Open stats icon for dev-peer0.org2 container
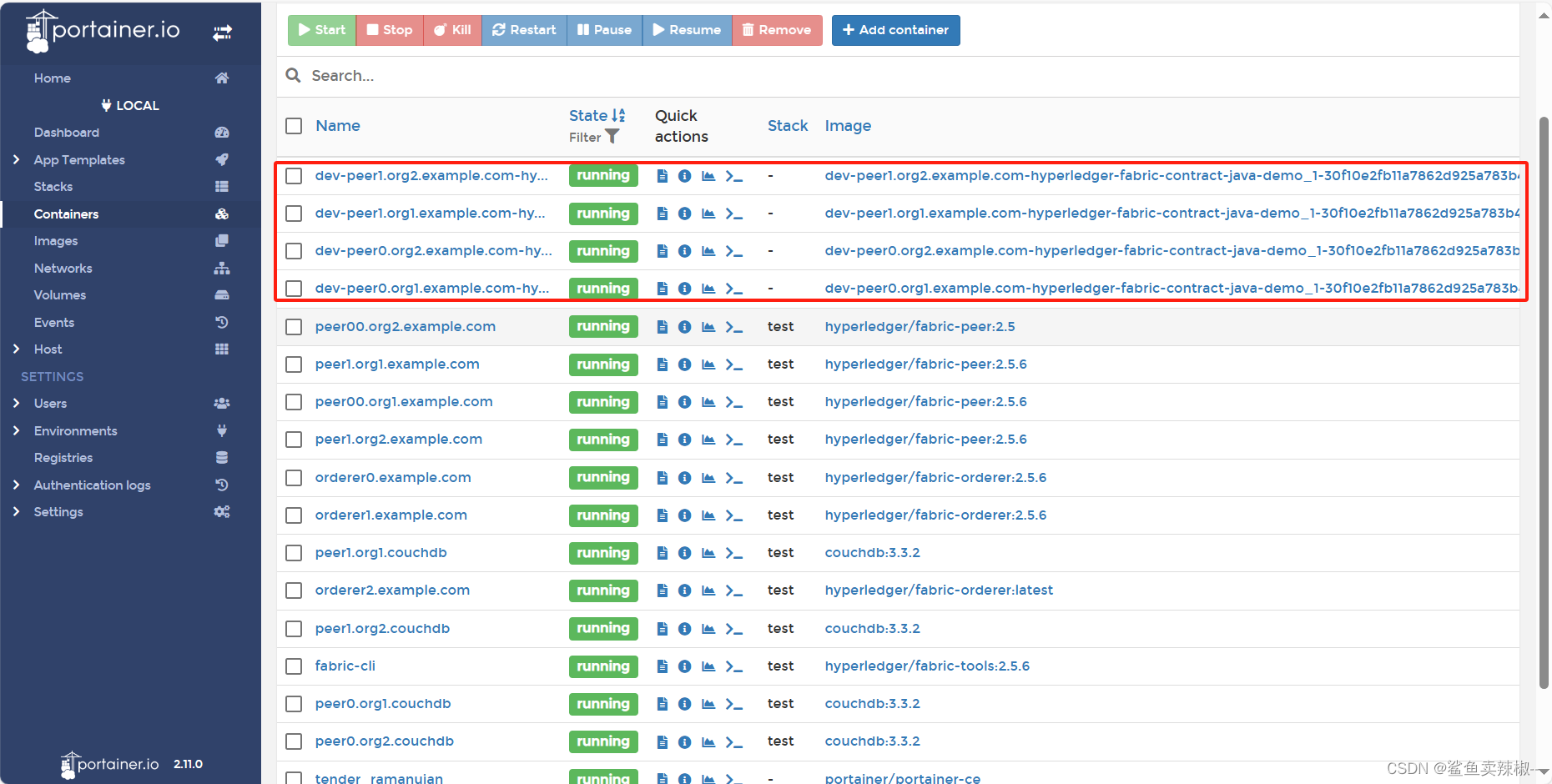 pyautogui.click(x=708, y=251)
